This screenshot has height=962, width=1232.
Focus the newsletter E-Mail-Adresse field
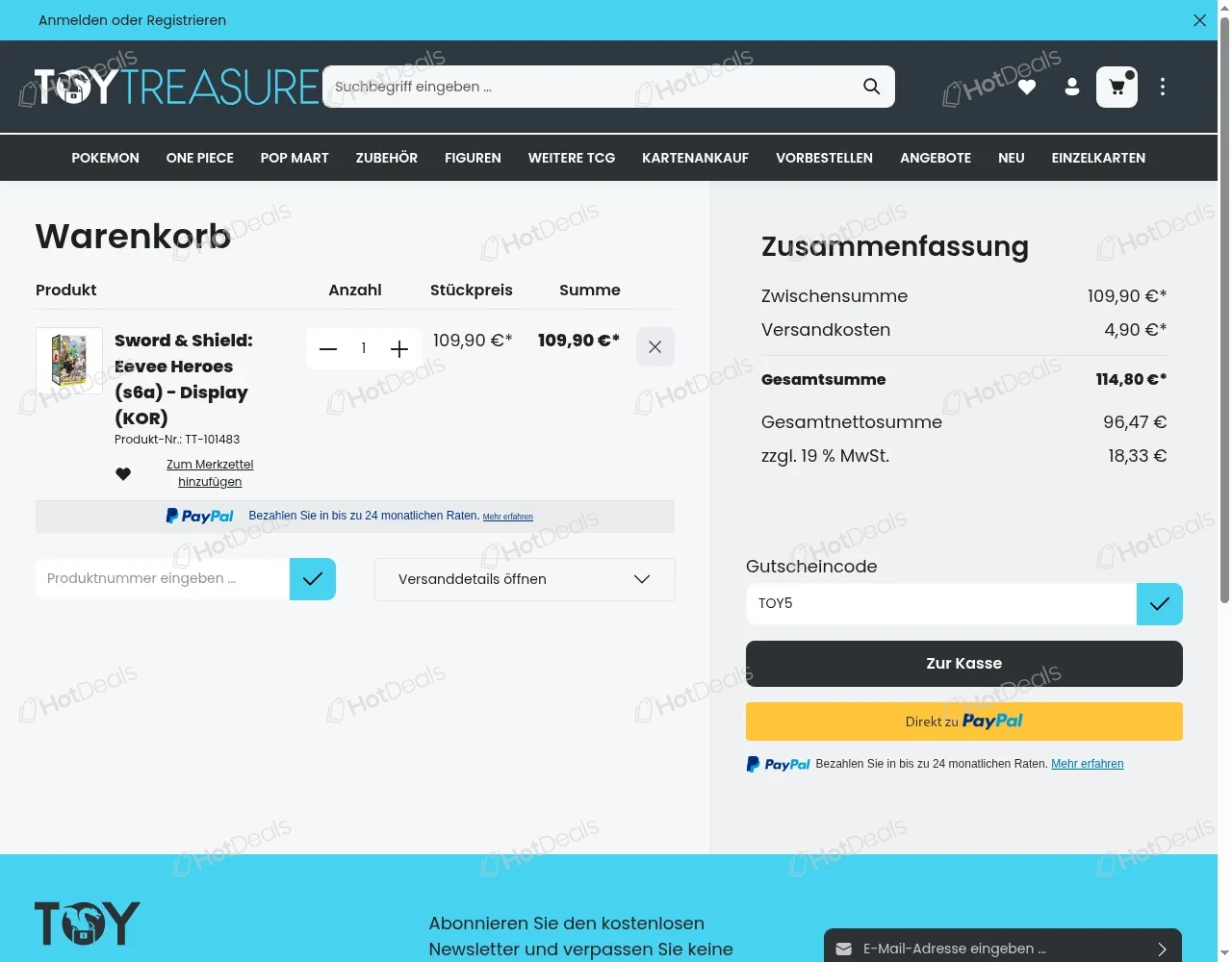pyautogui.click(x=1001, y=949)
